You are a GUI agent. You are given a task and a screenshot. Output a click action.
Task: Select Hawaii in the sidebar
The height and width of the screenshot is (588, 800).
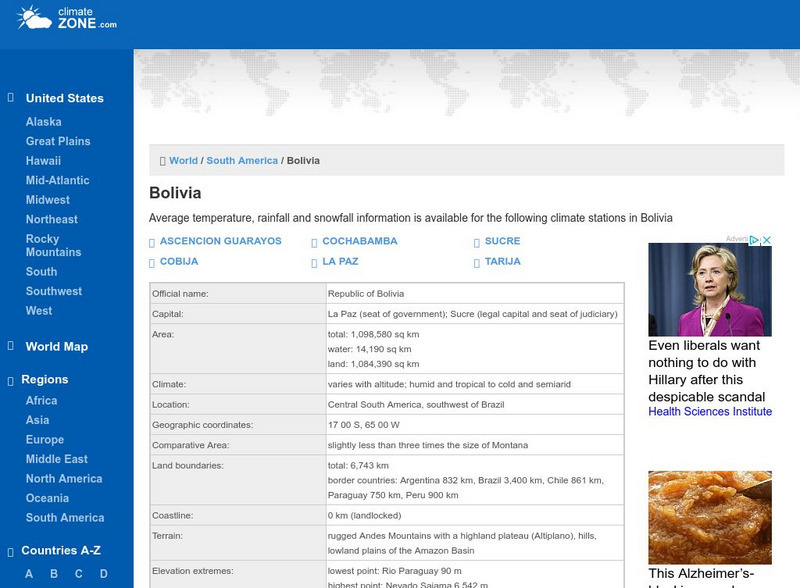(43, 160)
